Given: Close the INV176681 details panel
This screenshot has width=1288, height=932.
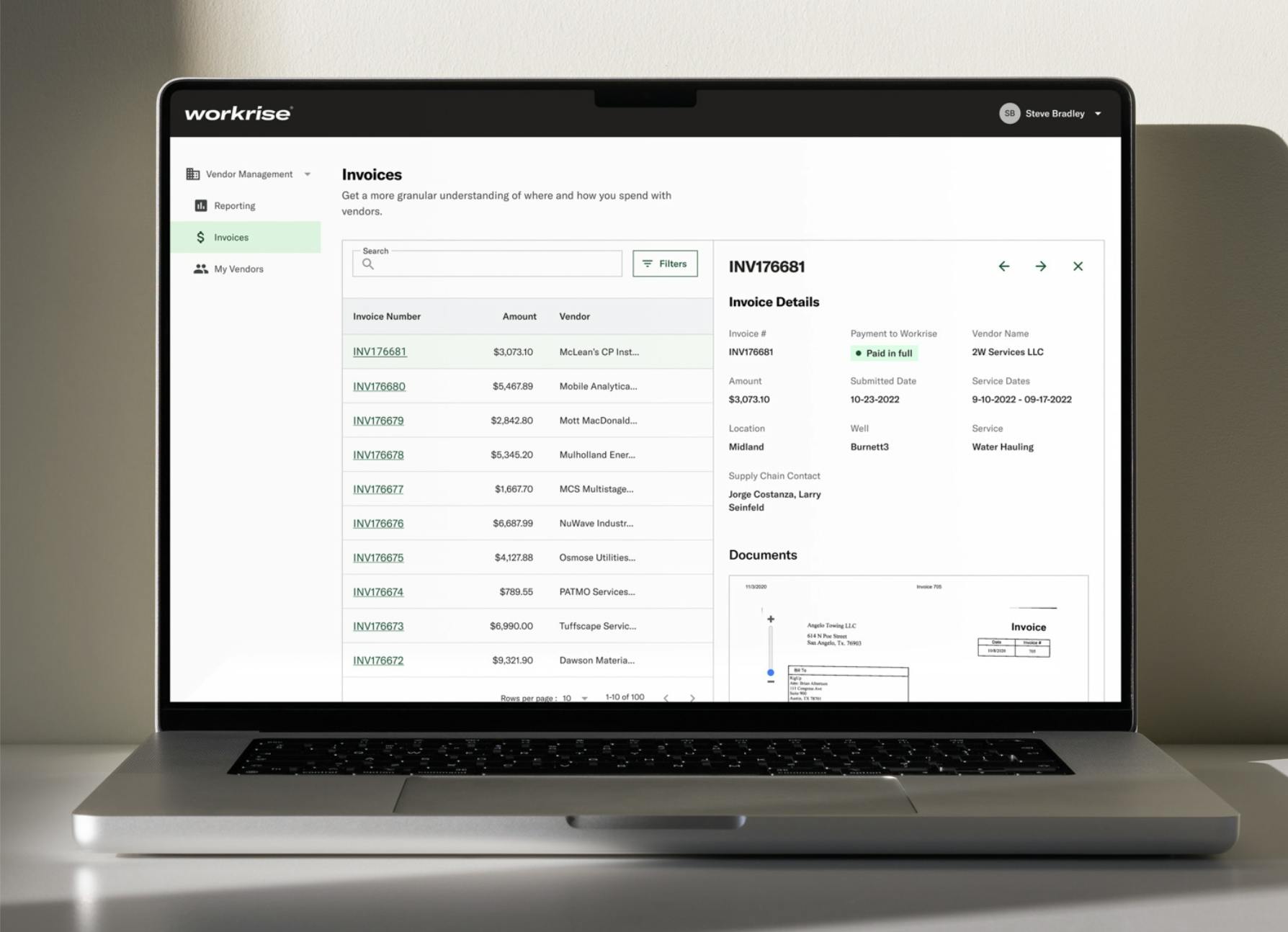Looking at the screenshot, I should point(1078,266).
